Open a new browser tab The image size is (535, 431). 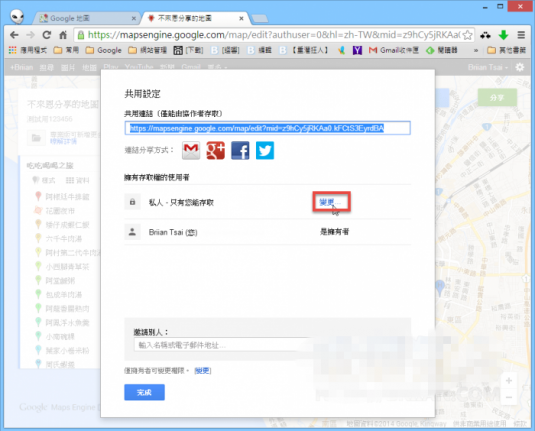click(260, 19)
